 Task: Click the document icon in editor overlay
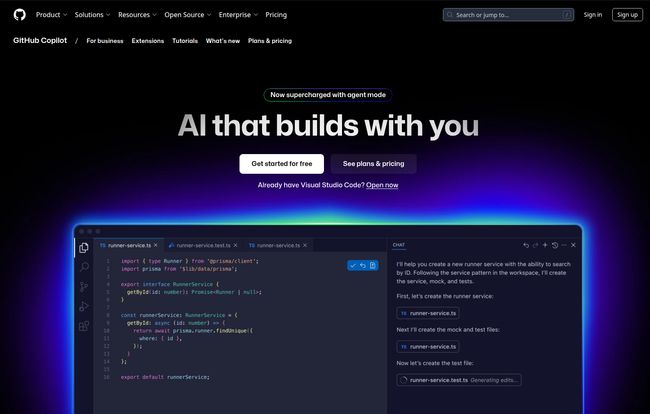click(373, 265)
